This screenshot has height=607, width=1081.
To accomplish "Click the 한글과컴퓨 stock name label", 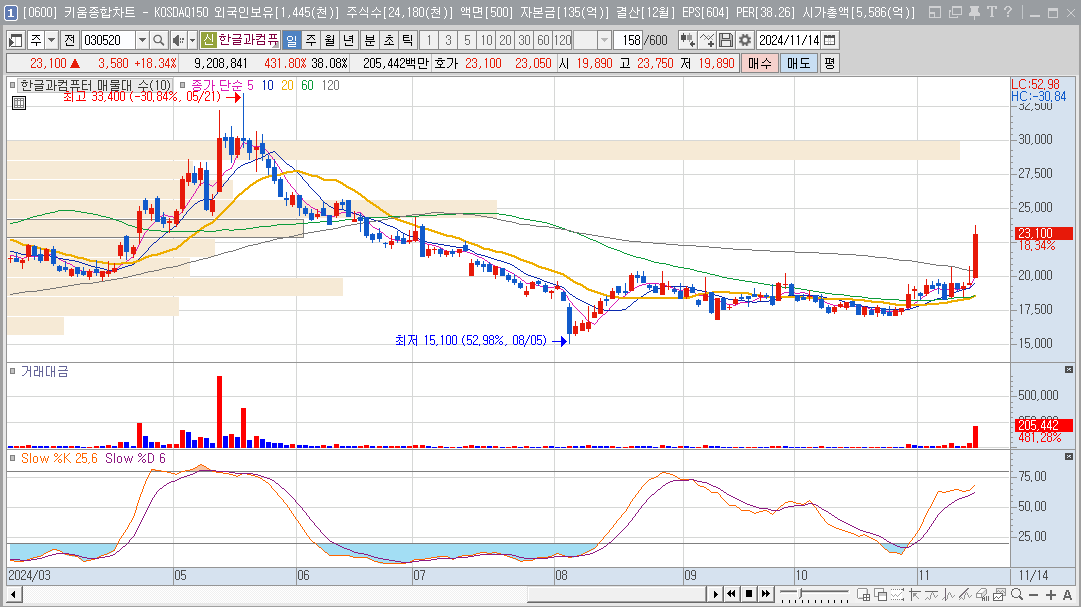I will click(248, 41).
